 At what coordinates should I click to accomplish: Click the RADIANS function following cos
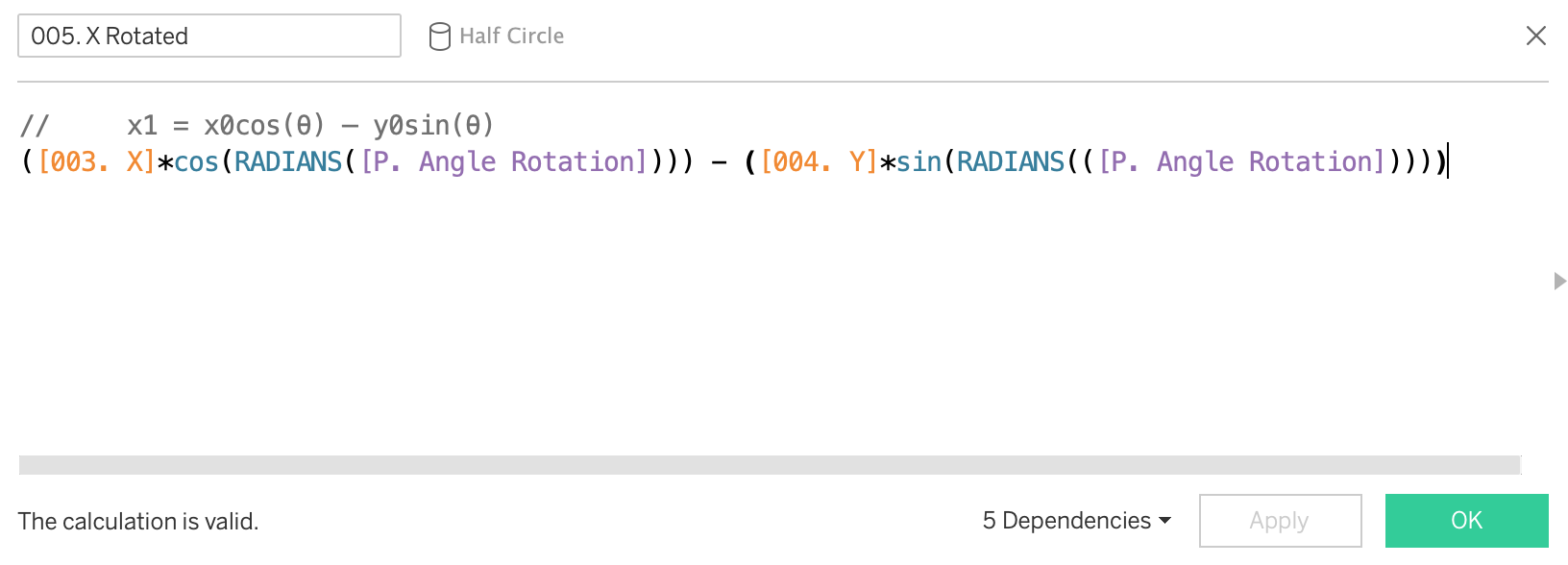[x=288, y=161]
